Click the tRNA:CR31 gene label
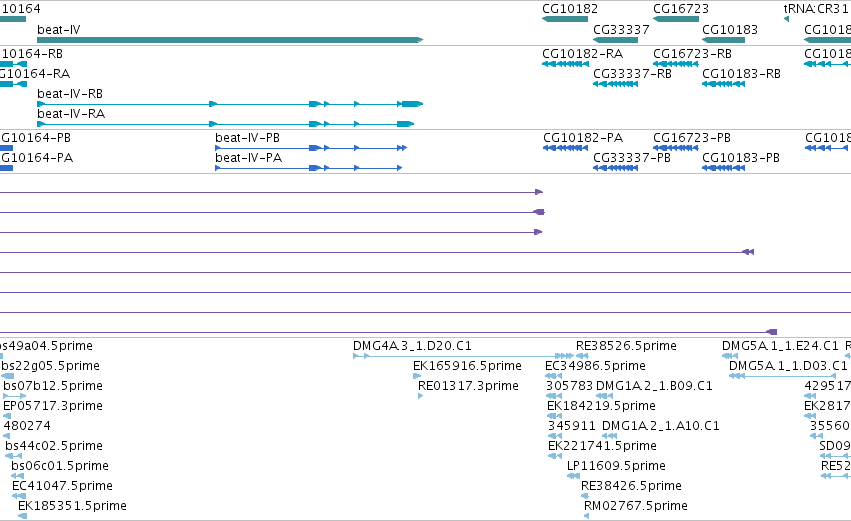The height and width of the screenshot is (521, 851). tap(816, 9)
